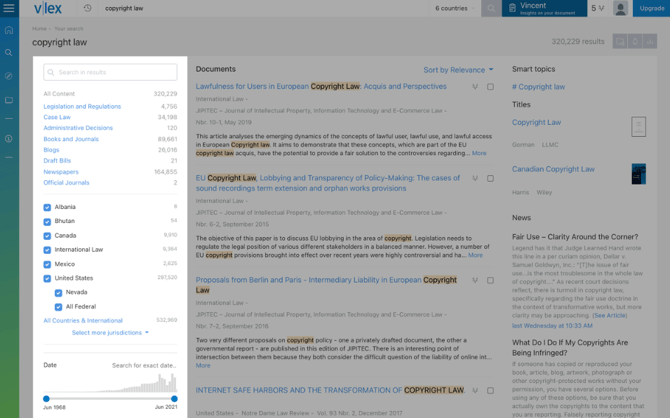Open Internet Safe Harbors article title
The height and width of the screenshot is (418, 670).
point(330,390)
